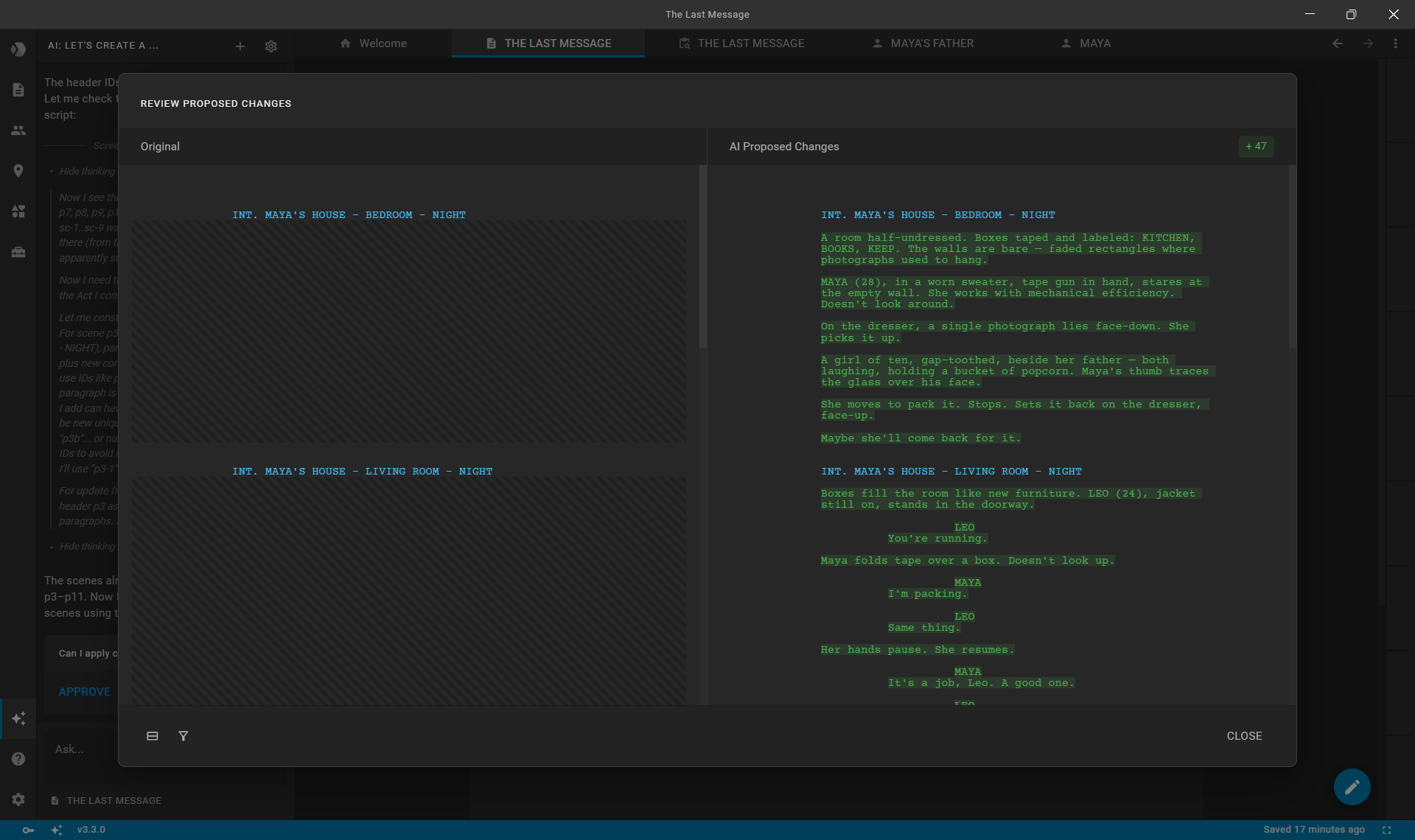The image size is (1415, 840).
Task: Open the second THE LAST MESSAGE tab
Action: click(741, 43)
